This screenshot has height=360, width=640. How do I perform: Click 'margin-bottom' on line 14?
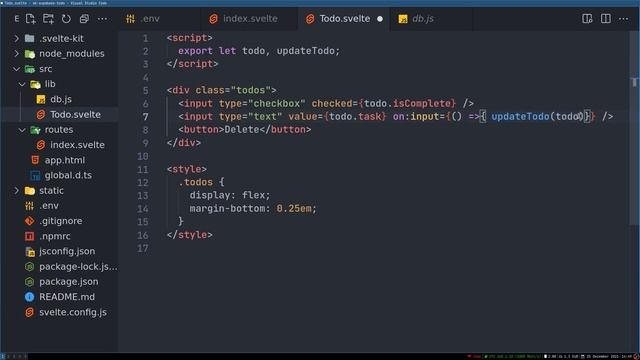coord(227,209)
